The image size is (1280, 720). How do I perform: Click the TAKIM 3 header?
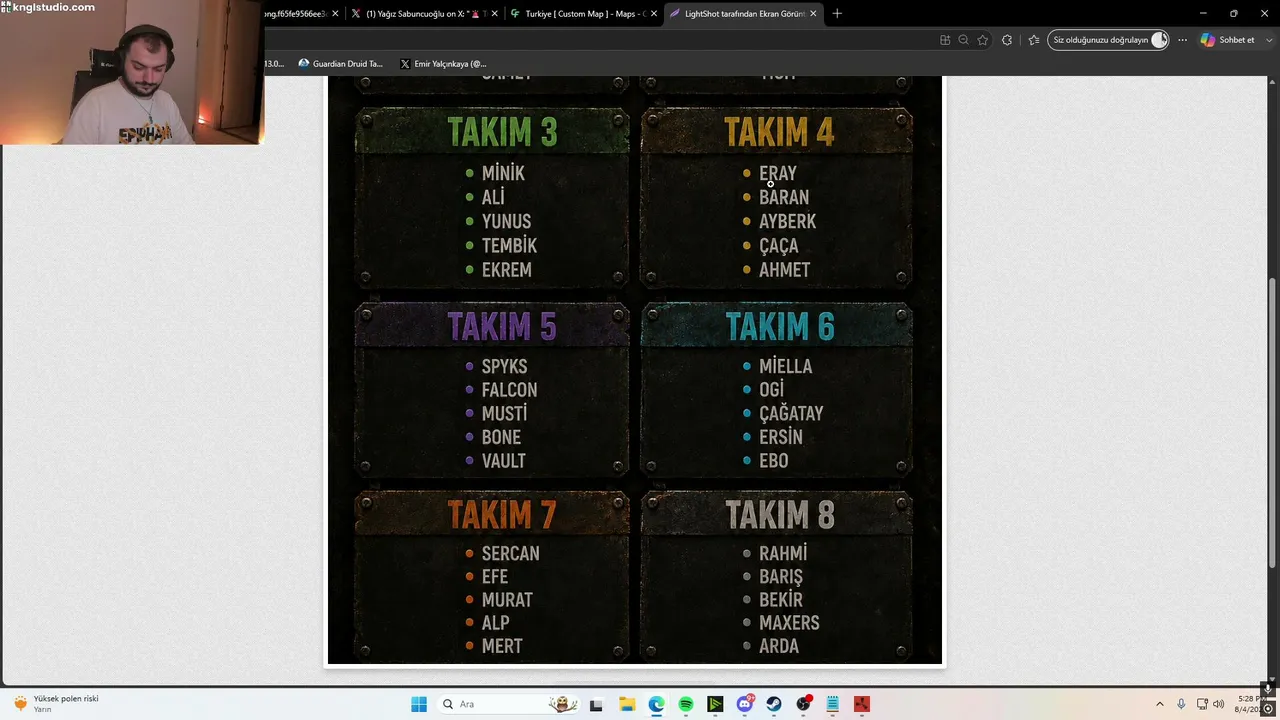[502, 132]
